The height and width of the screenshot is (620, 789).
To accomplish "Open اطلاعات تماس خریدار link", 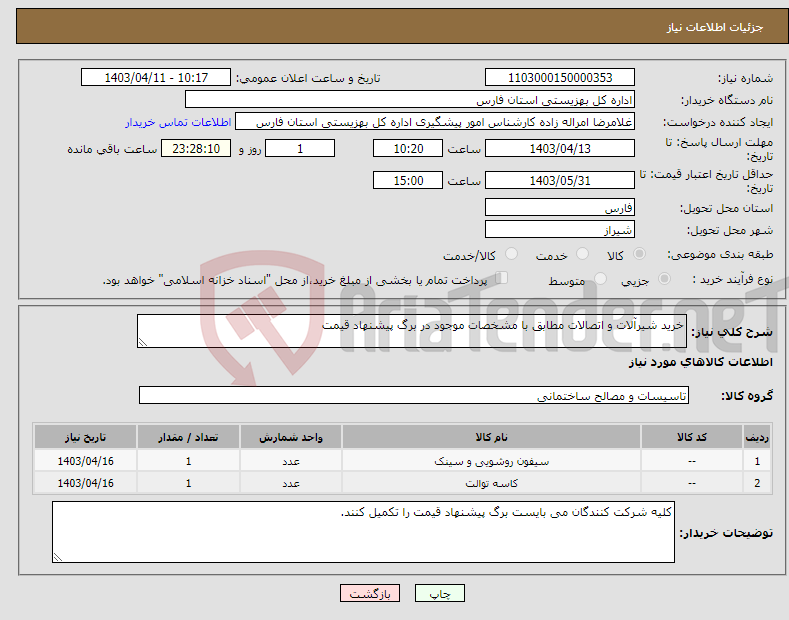I will click(x=178, y=122).
